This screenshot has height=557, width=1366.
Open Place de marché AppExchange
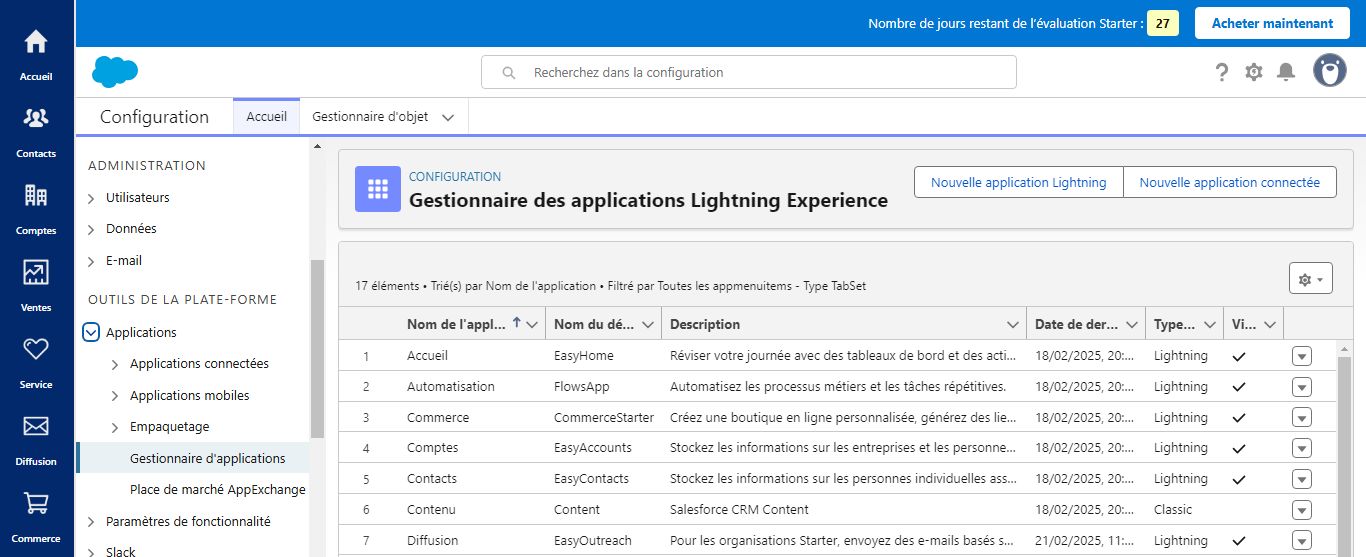217,490
